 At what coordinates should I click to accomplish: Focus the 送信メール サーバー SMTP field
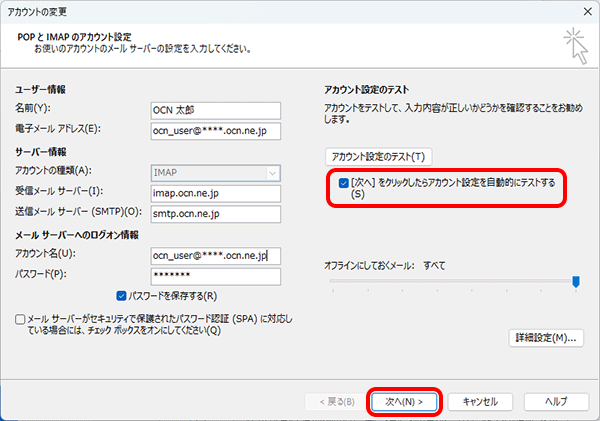(x=214, y=214)
